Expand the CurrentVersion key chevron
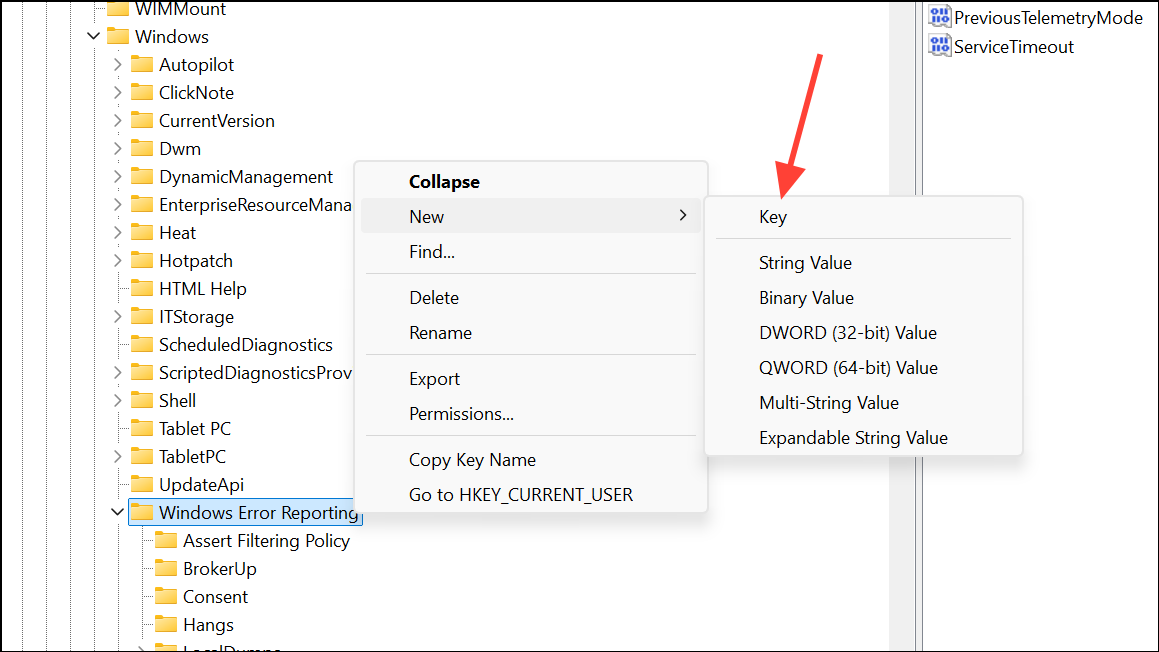The width and height of the screenshot is (1159, 652). (118, 121)
